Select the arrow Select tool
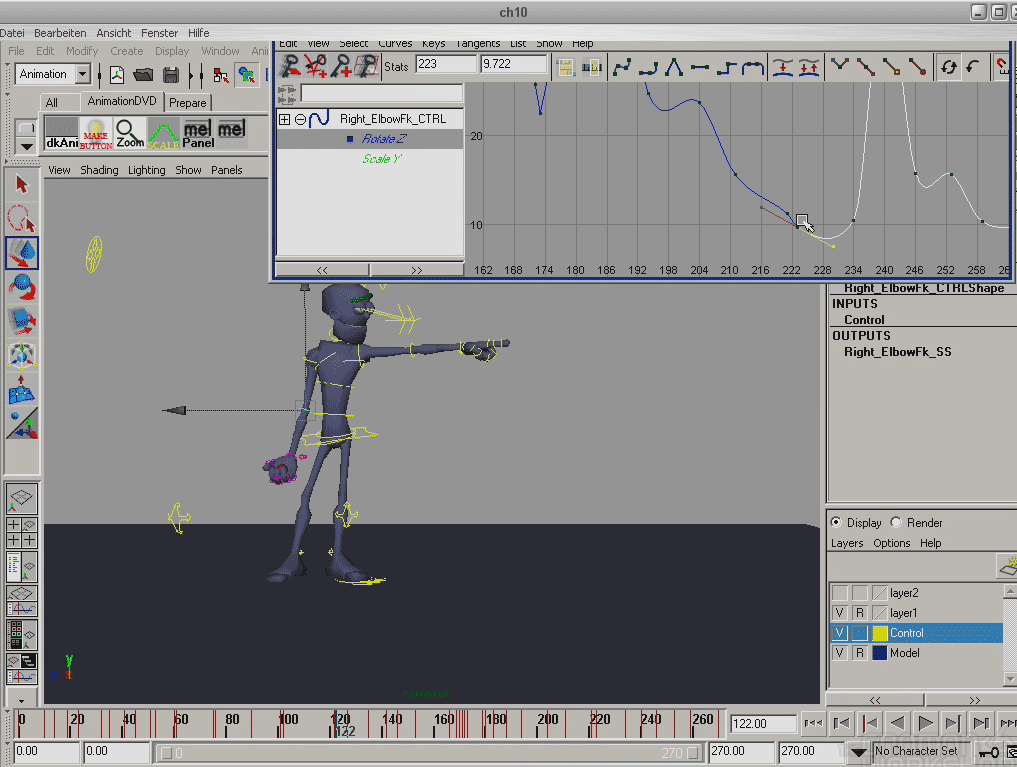 [x=22, y=185]
